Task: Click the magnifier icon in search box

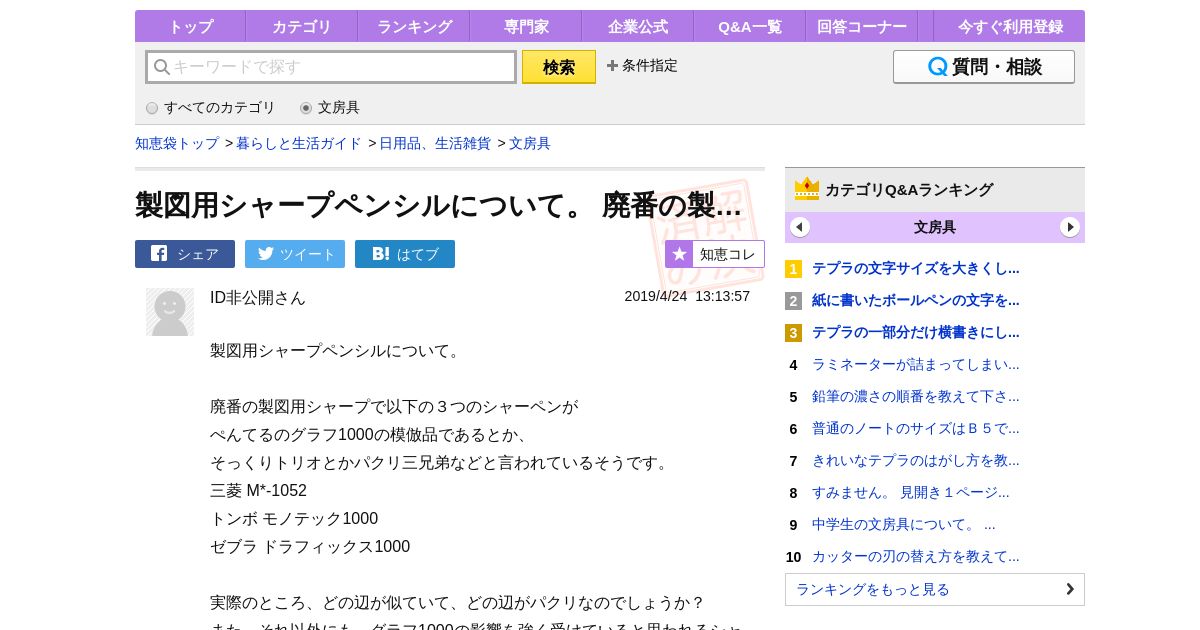Action: click(x=162, y=67)
